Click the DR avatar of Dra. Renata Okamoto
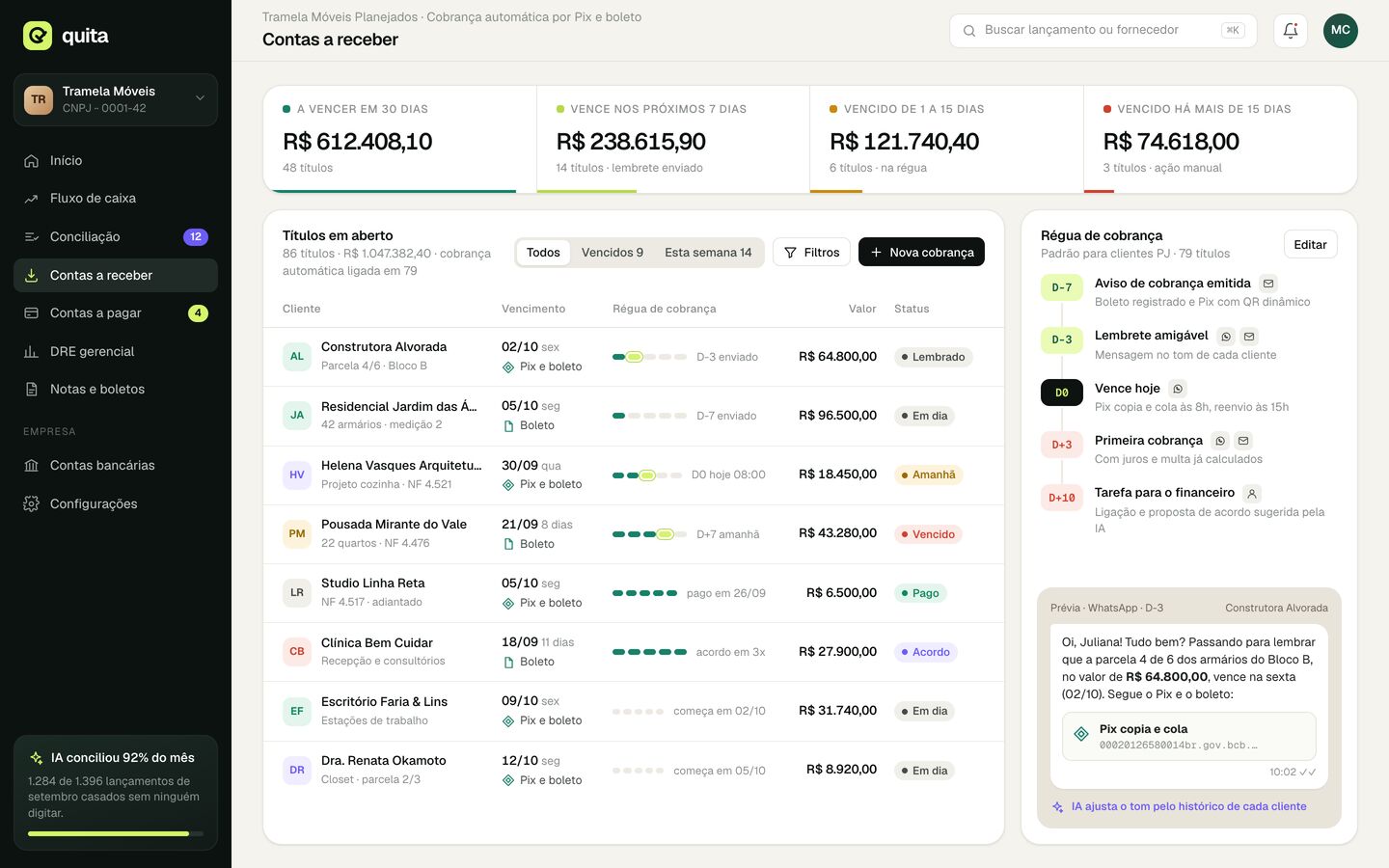 tap(297, 770)
